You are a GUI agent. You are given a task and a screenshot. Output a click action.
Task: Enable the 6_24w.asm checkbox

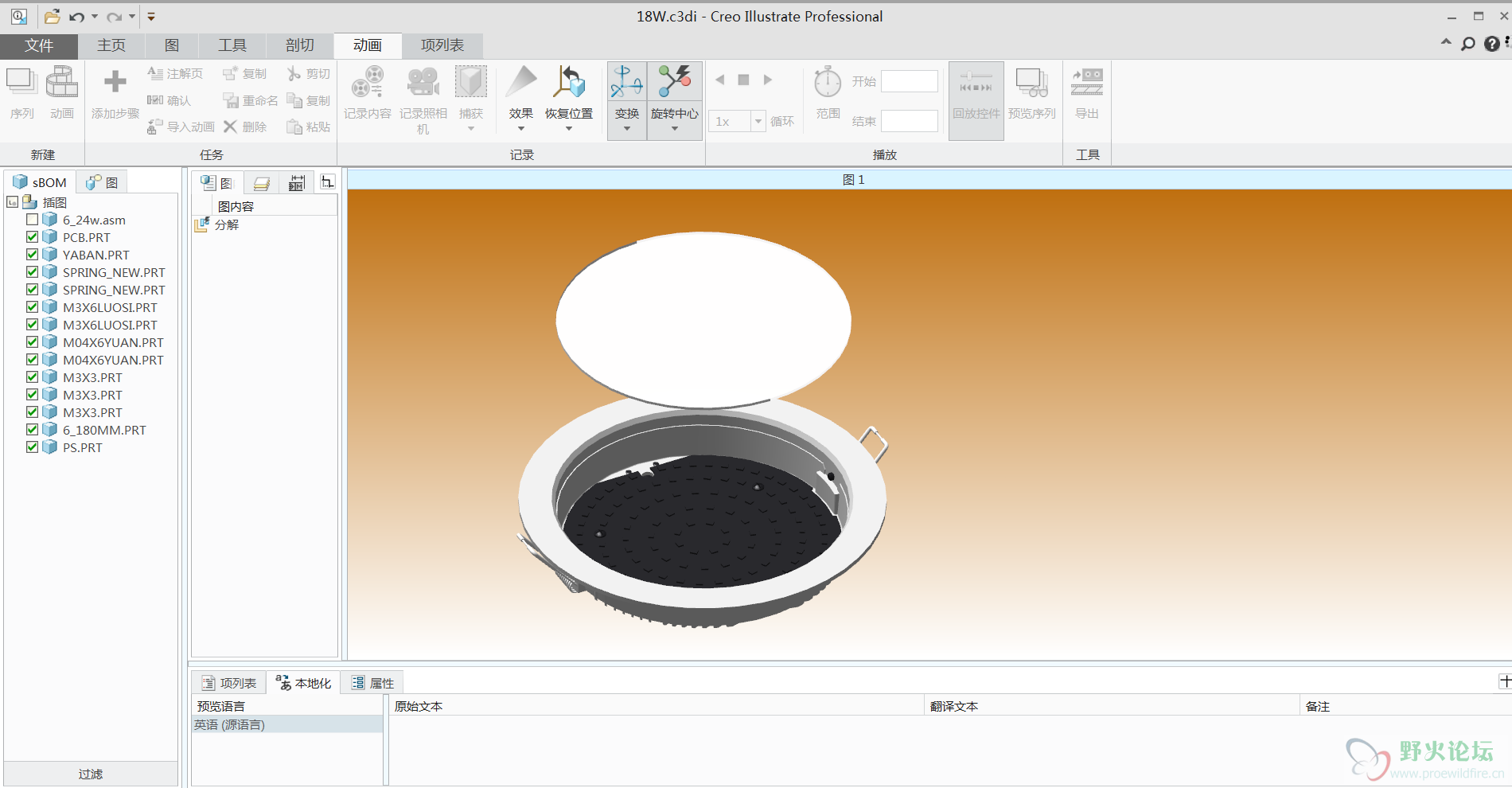coord(32,220)
